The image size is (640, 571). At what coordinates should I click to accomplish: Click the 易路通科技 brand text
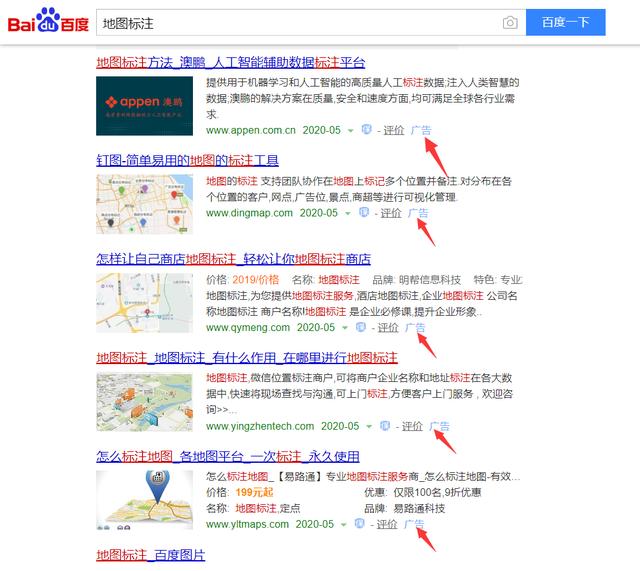tap(419, 509)
